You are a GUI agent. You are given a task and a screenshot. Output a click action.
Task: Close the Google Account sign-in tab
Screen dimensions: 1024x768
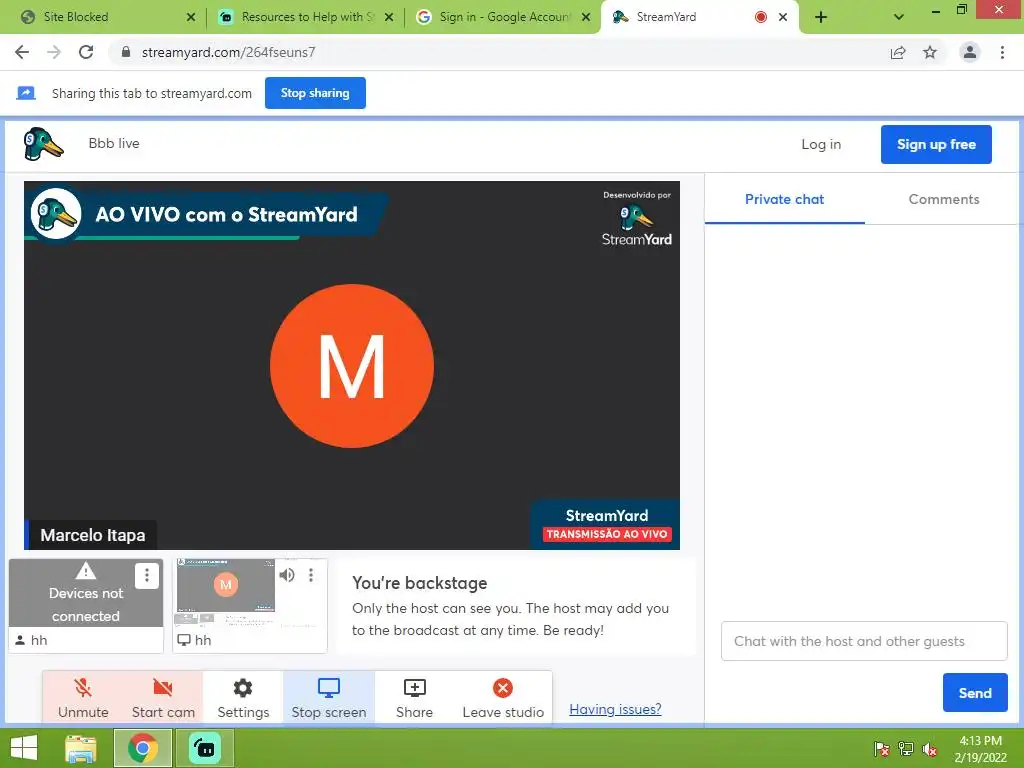tap(586, 17)
